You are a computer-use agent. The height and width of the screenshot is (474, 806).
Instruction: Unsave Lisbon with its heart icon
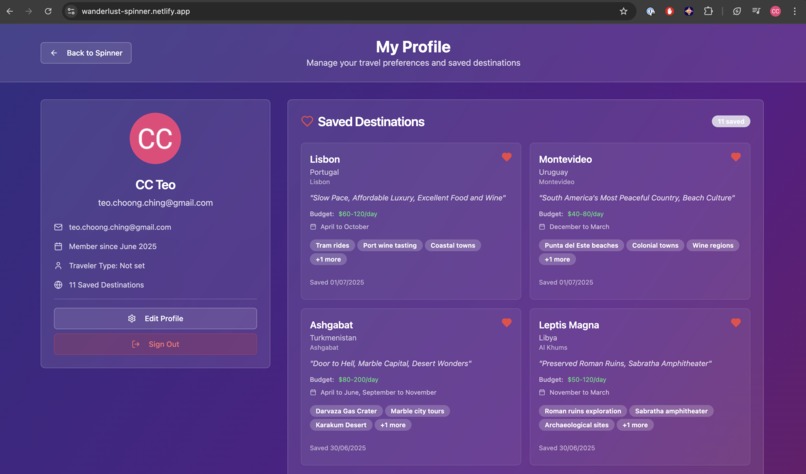point(506,157)
